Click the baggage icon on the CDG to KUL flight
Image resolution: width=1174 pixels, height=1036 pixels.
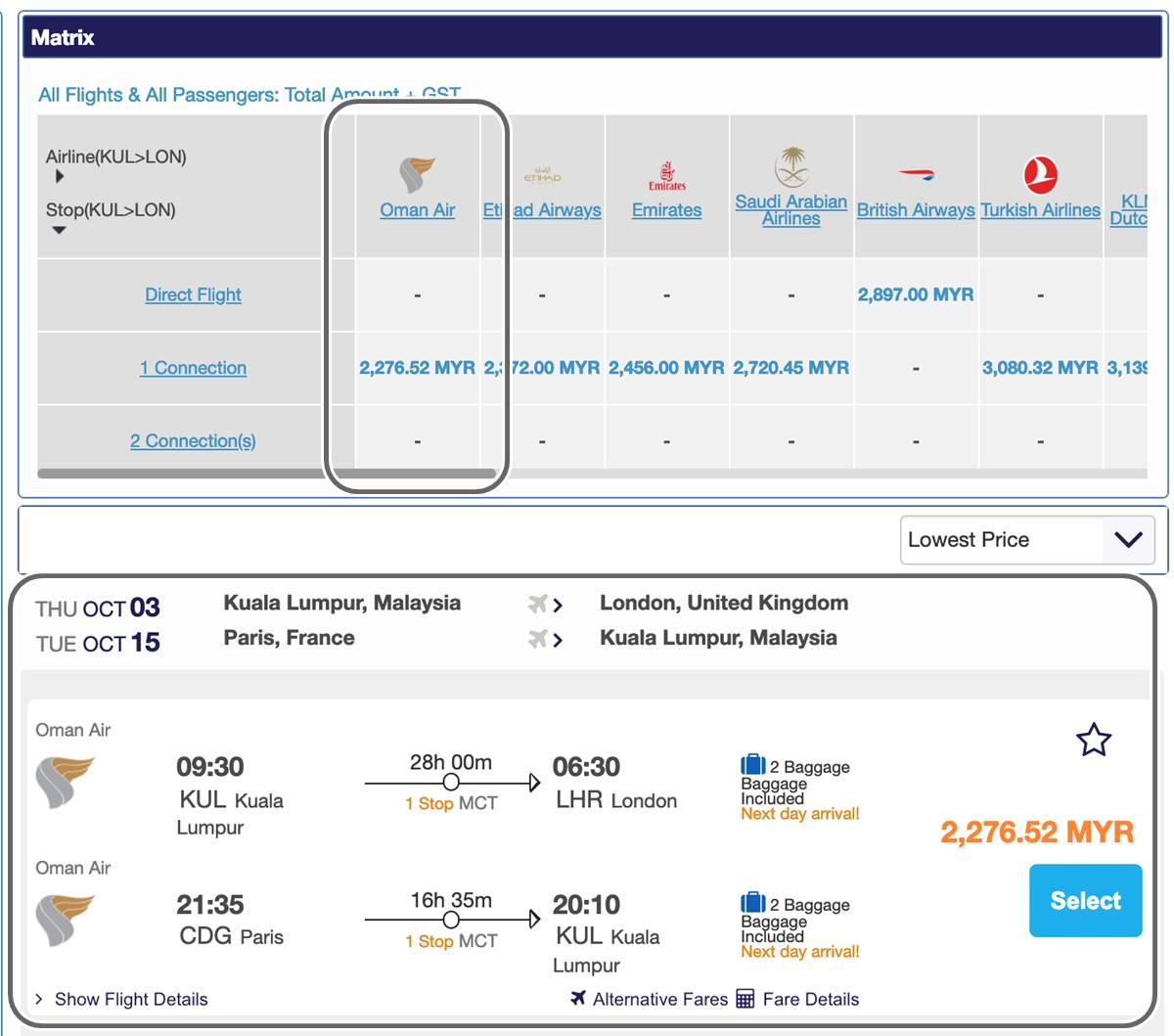753,903
